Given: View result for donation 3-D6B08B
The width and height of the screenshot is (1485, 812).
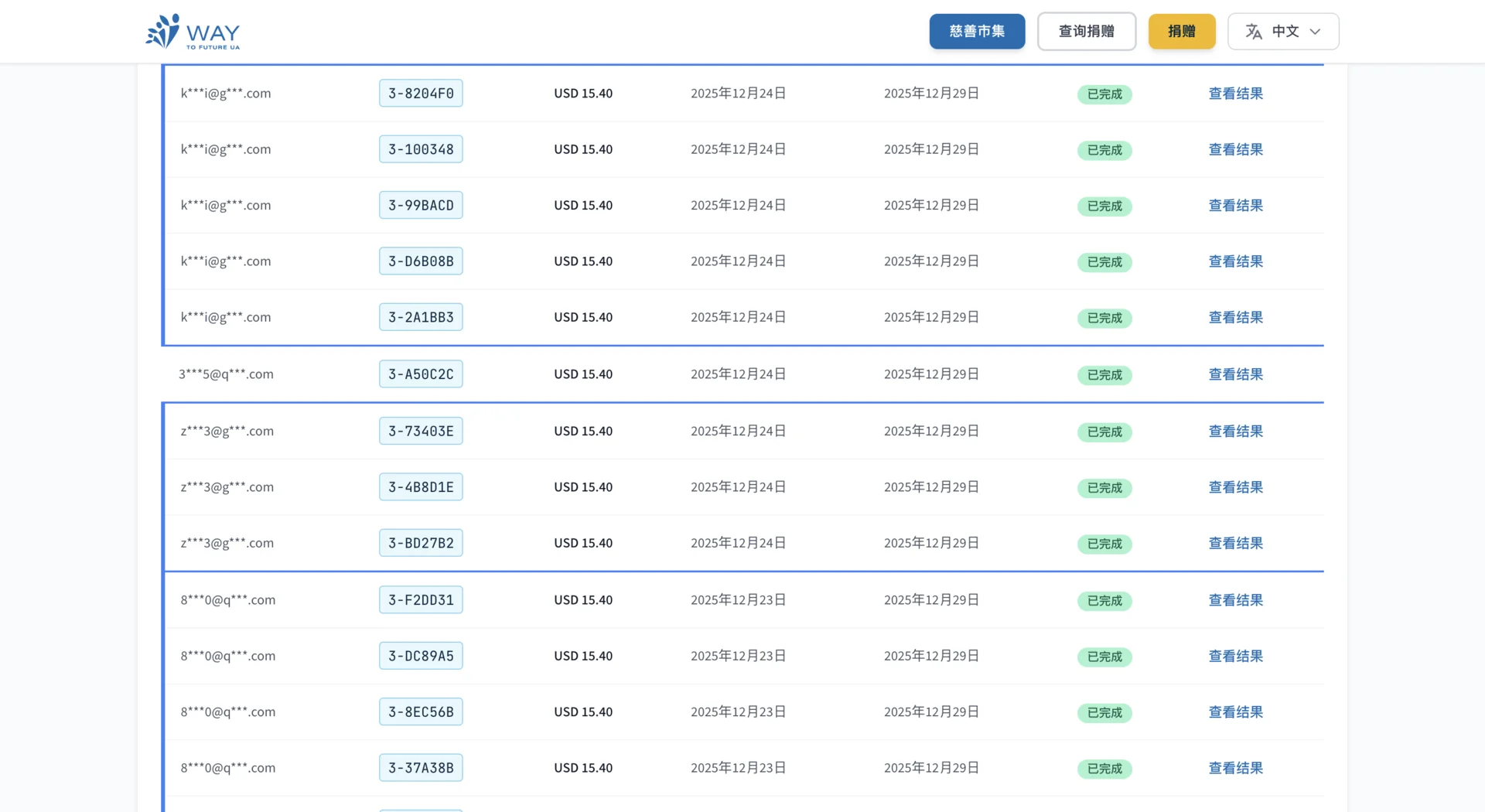Looking at the screenshot, I should (x=1235, y=261).
